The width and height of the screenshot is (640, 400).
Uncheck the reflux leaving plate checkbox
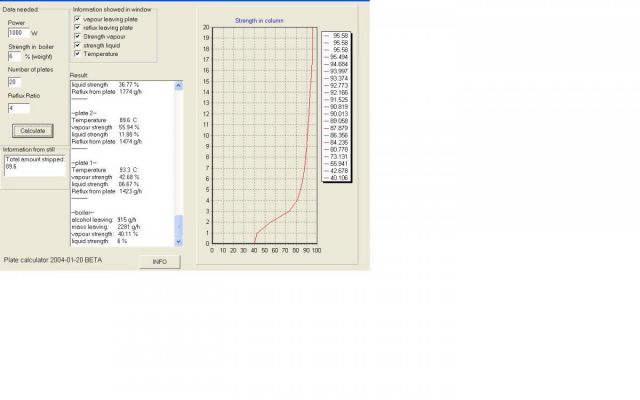[x=79, y=28]
